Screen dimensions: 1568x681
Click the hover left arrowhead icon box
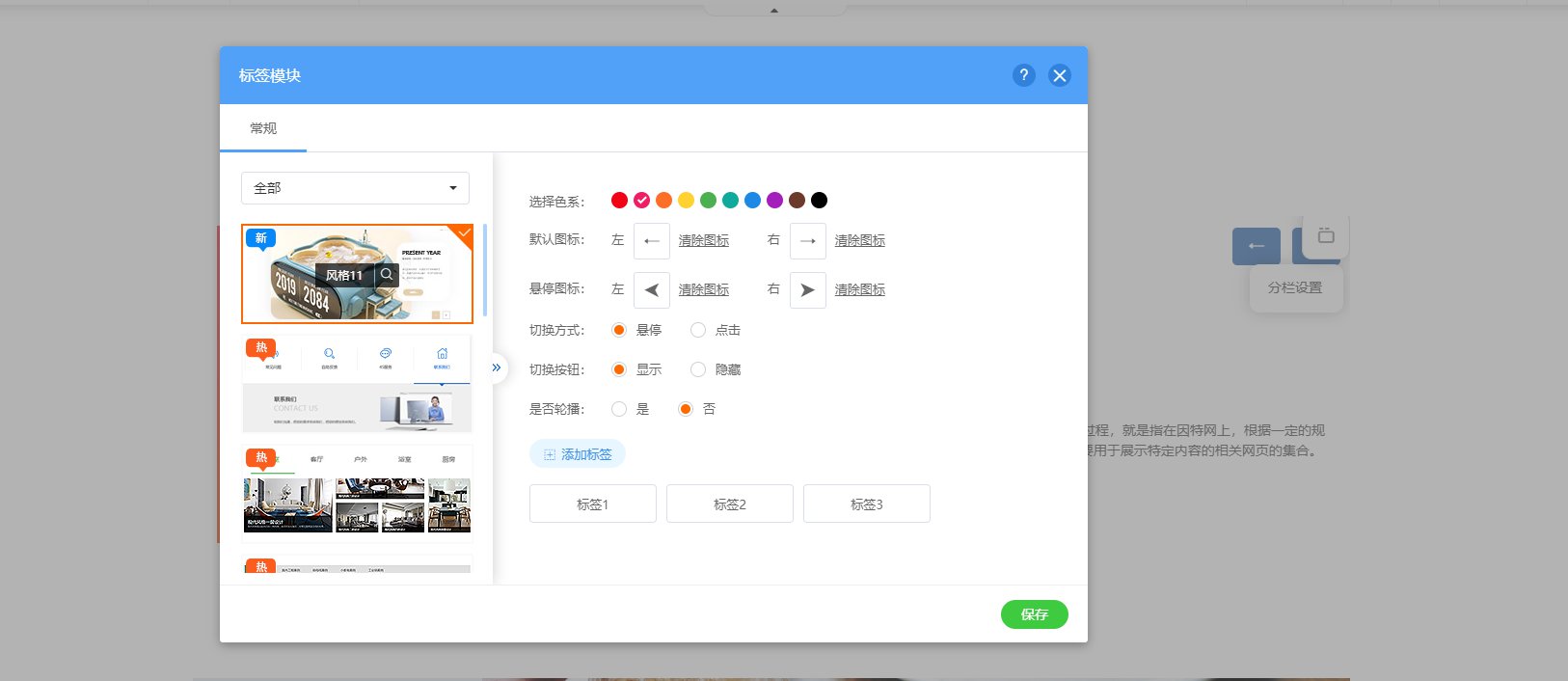click(x=652, y=290)
